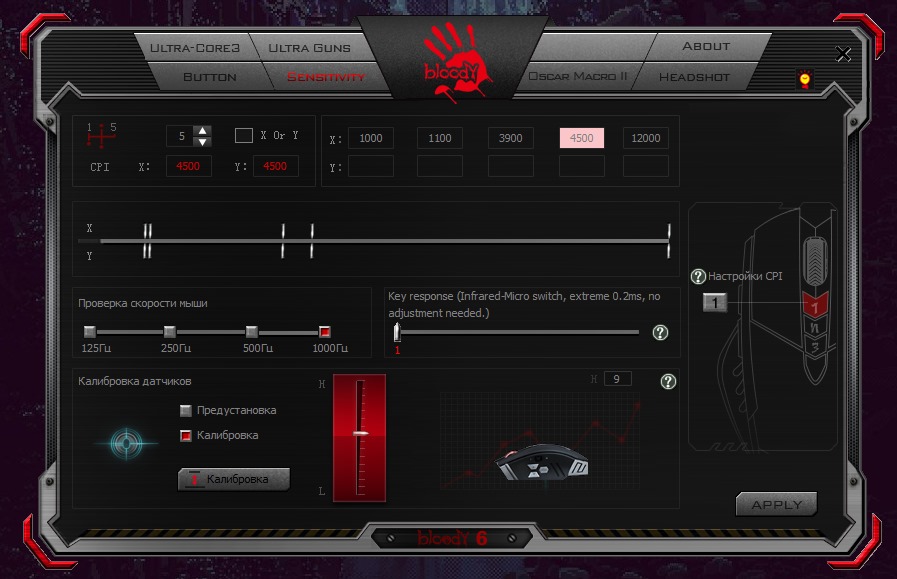
Task: Click the CPI level count field showing 5
Action: 181,136
